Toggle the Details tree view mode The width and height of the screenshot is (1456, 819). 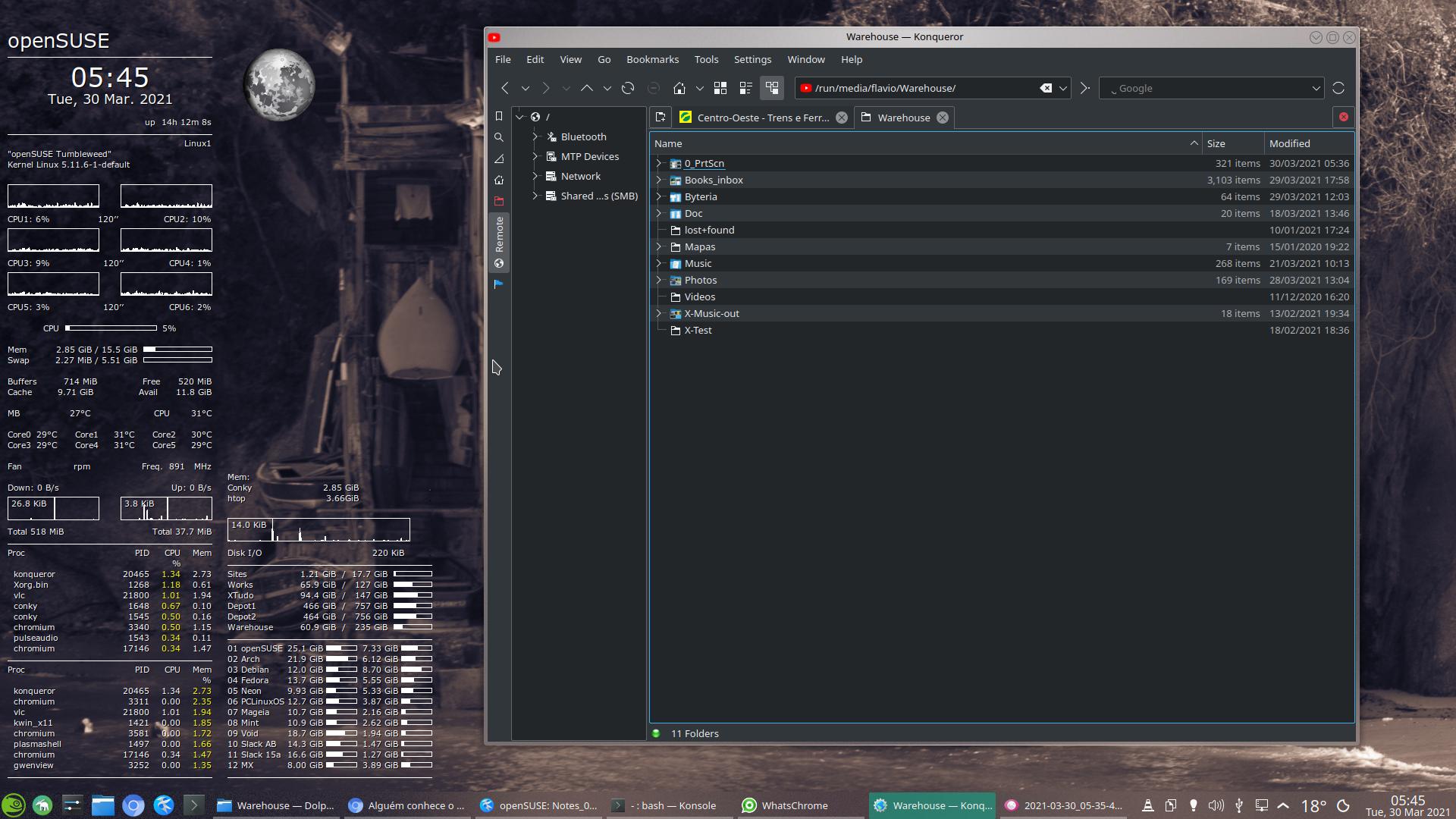point(772,88)
